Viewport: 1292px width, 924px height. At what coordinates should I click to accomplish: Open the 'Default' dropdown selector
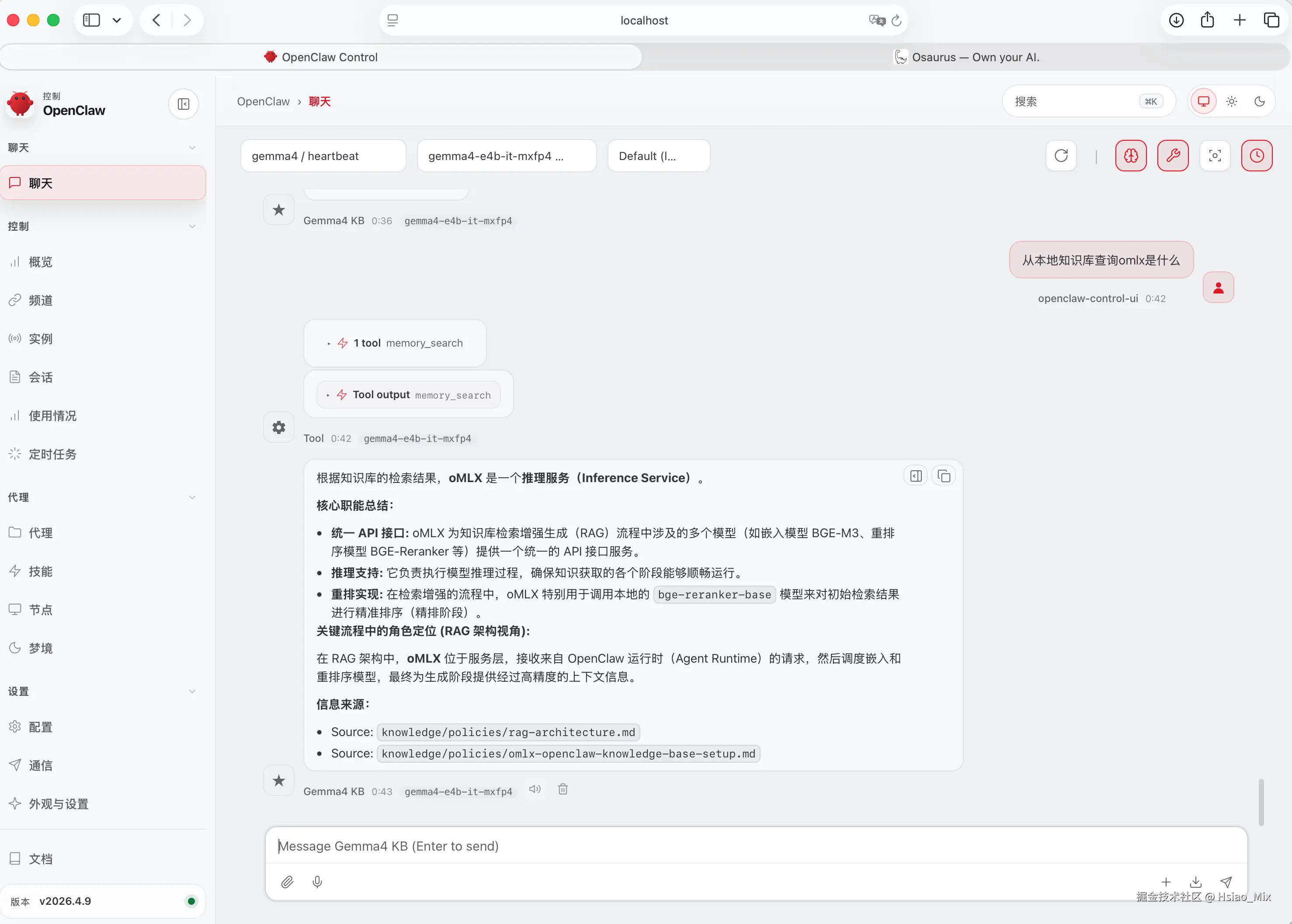(658, 155)
